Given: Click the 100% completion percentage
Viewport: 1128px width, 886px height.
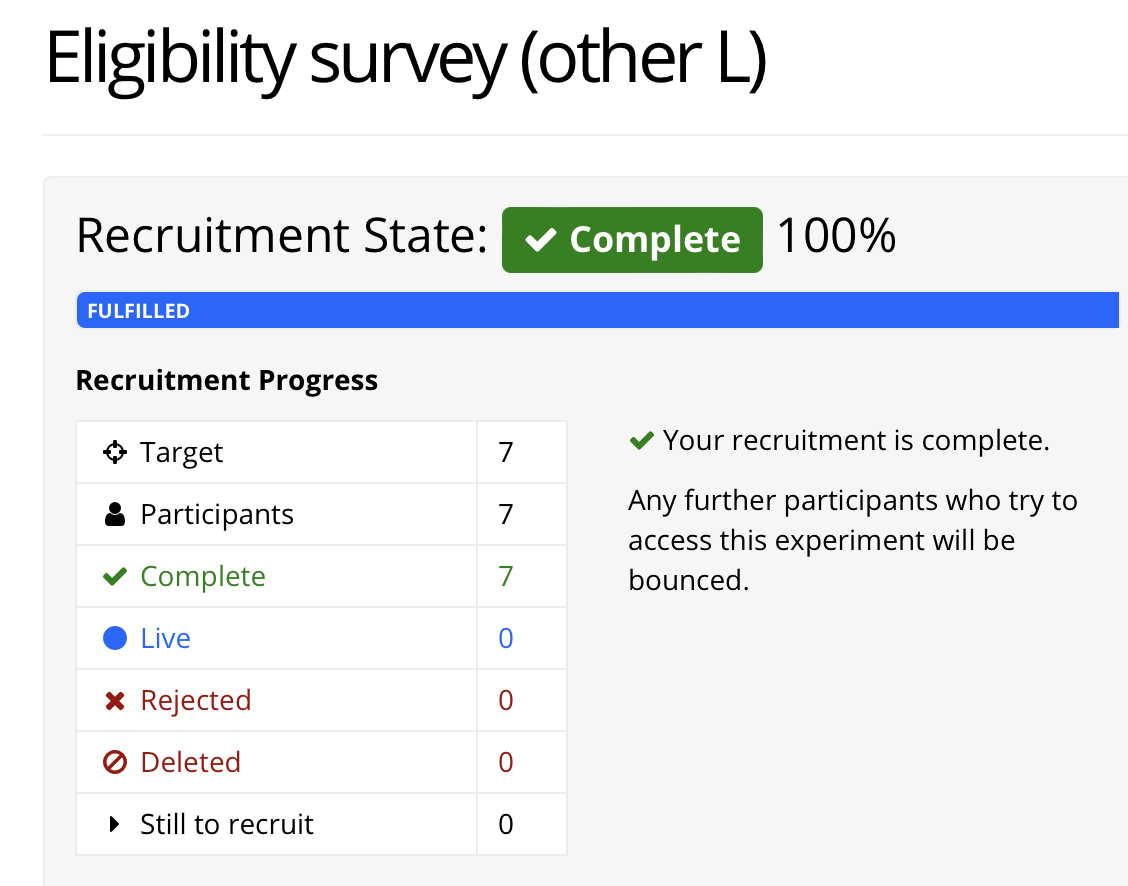Looking at the screenshot, I should click(x=837, y=236).
